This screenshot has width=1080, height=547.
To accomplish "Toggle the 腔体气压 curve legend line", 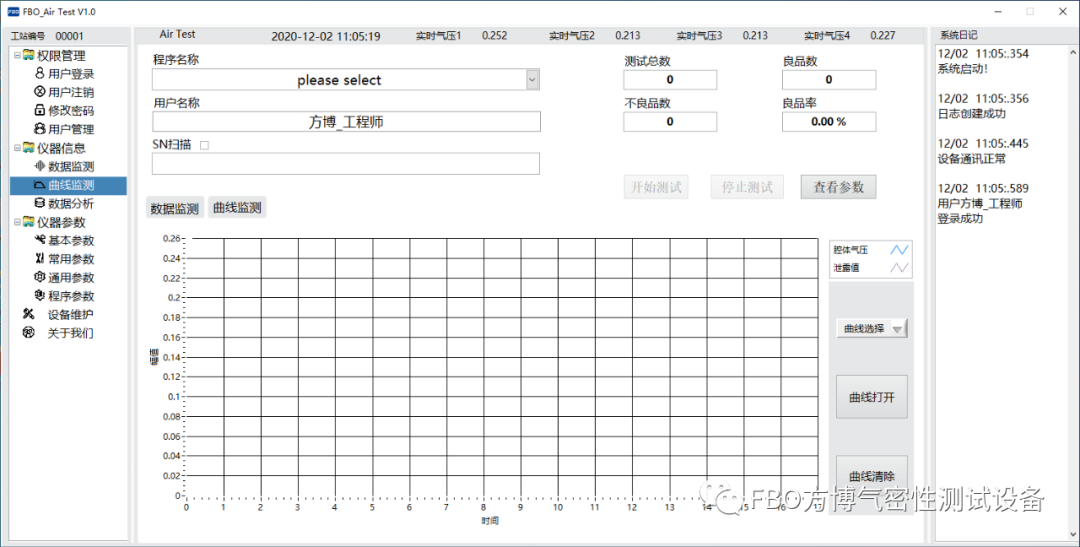I will [900, 250].
